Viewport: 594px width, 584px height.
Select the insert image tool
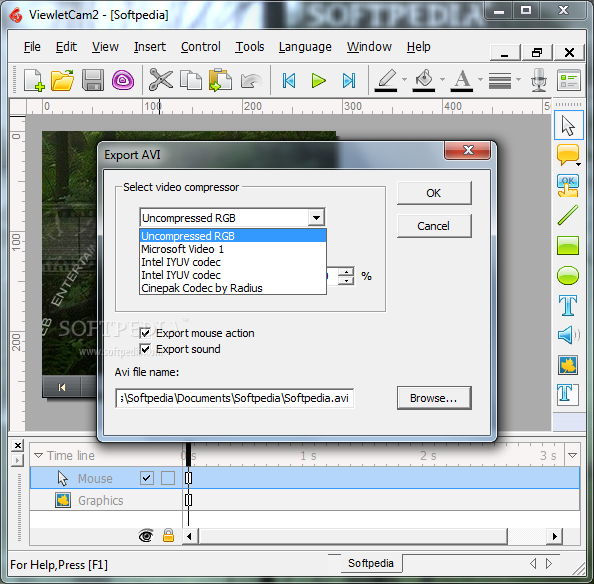pos(568,365)
